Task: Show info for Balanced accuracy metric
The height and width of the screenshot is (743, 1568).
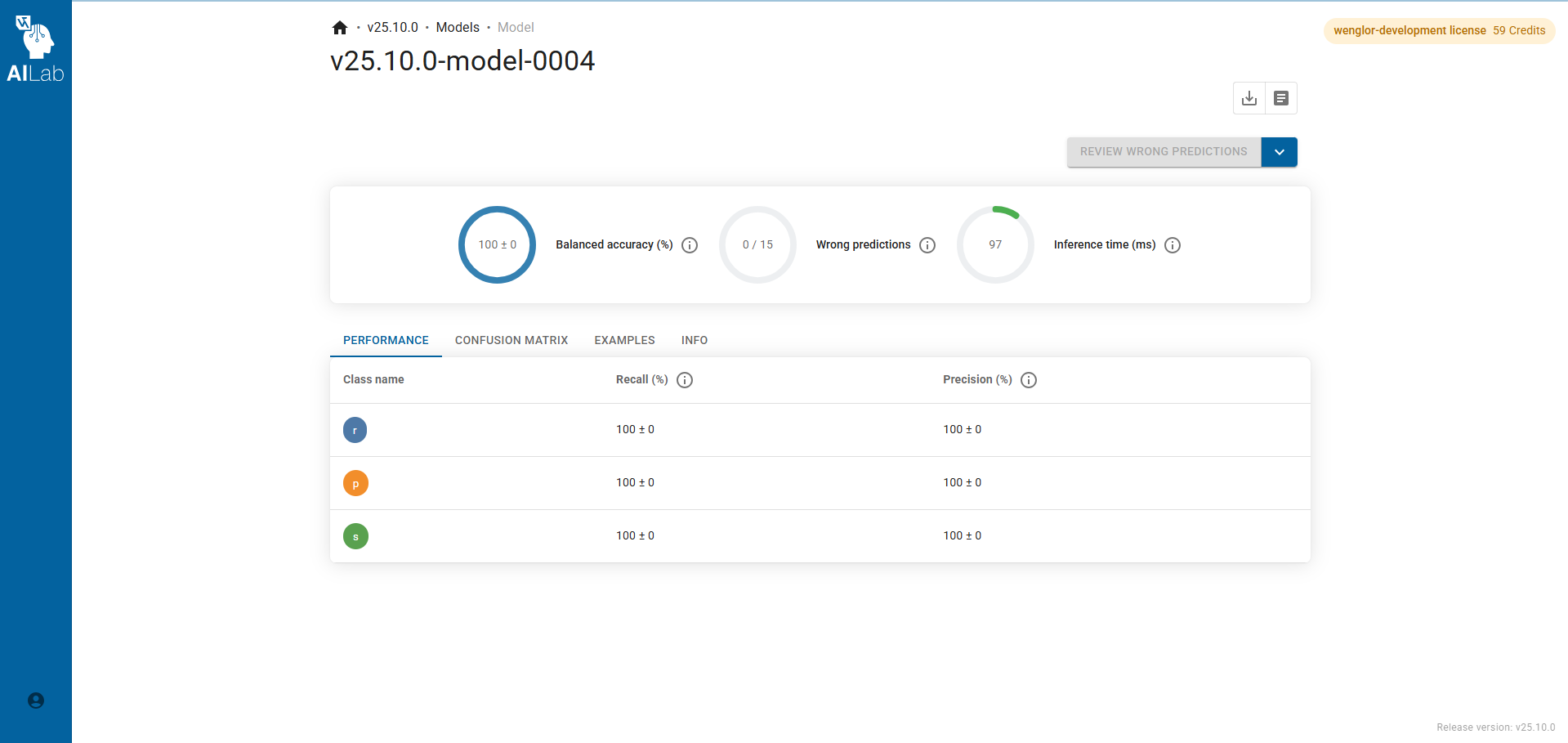Action: coord(690,245)
